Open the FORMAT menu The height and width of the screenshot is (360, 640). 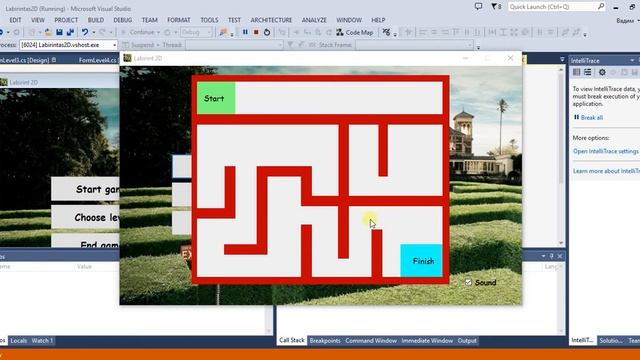coord(179,20)
